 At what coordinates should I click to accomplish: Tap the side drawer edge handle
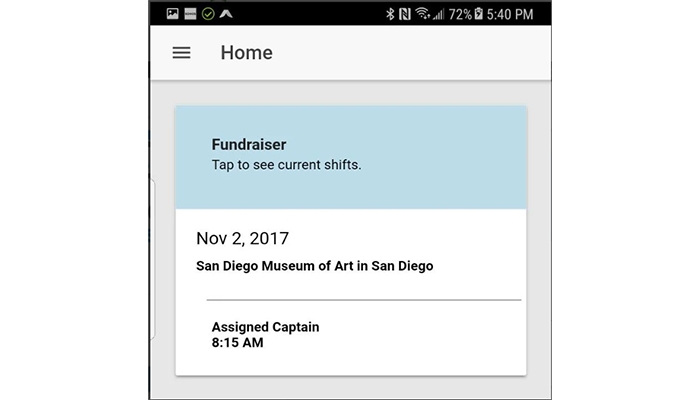(152, 260)
